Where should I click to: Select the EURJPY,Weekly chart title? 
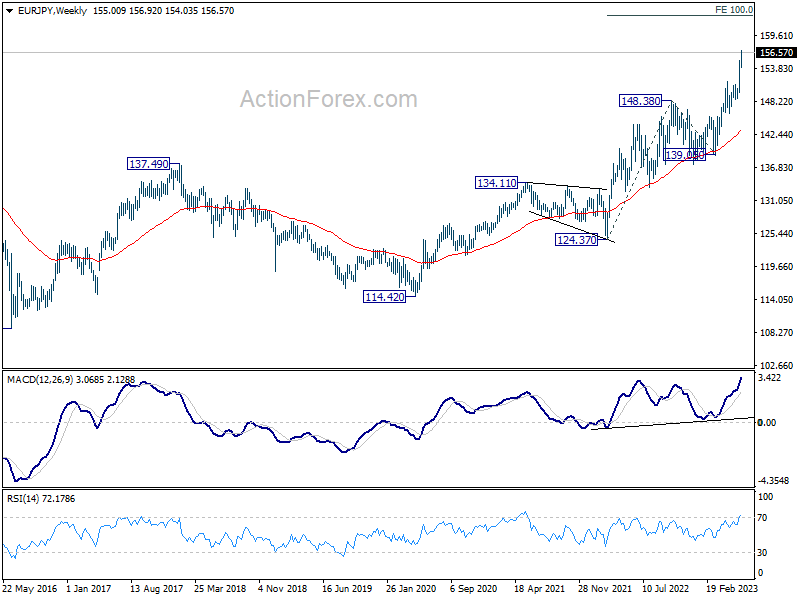53,11
